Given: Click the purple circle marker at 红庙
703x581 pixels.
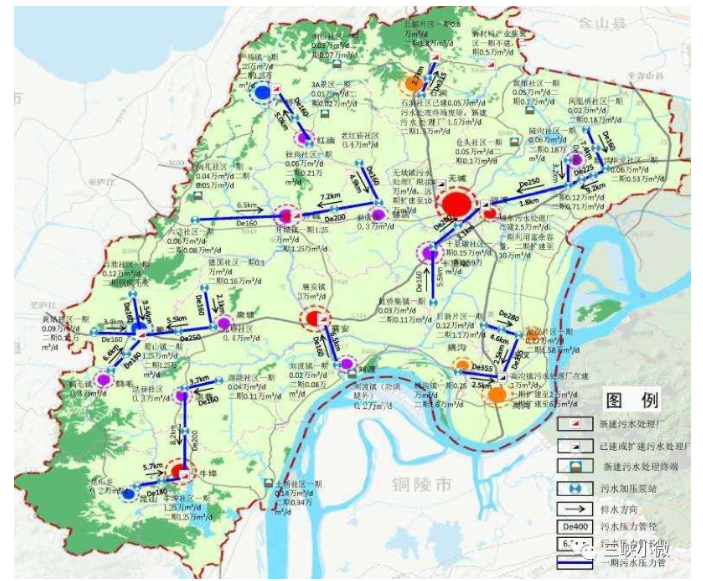Looking at the screenshot, I should point(303,137).
